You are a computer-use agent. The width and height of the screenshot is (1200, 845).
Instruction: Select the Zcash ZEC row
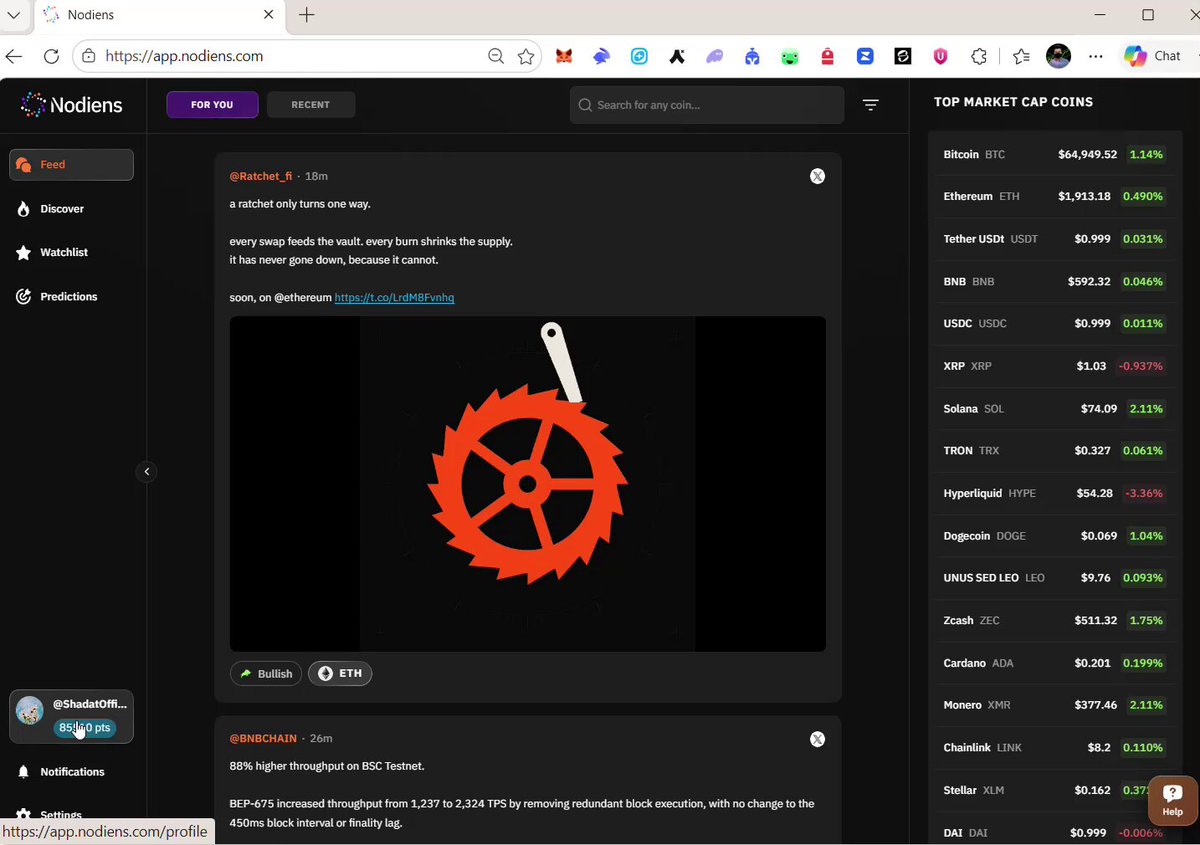pos(1054,621)
